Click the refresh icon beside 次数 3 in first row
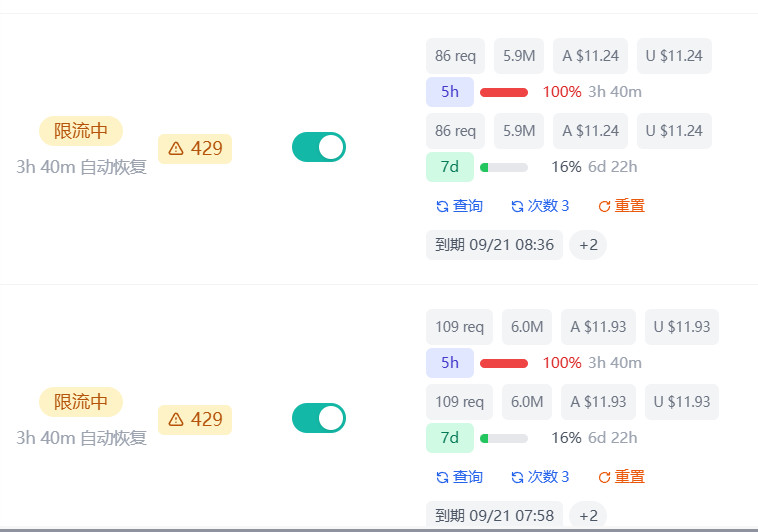The height and width of the screenshot is (532, 758). [x=517, y=207]
